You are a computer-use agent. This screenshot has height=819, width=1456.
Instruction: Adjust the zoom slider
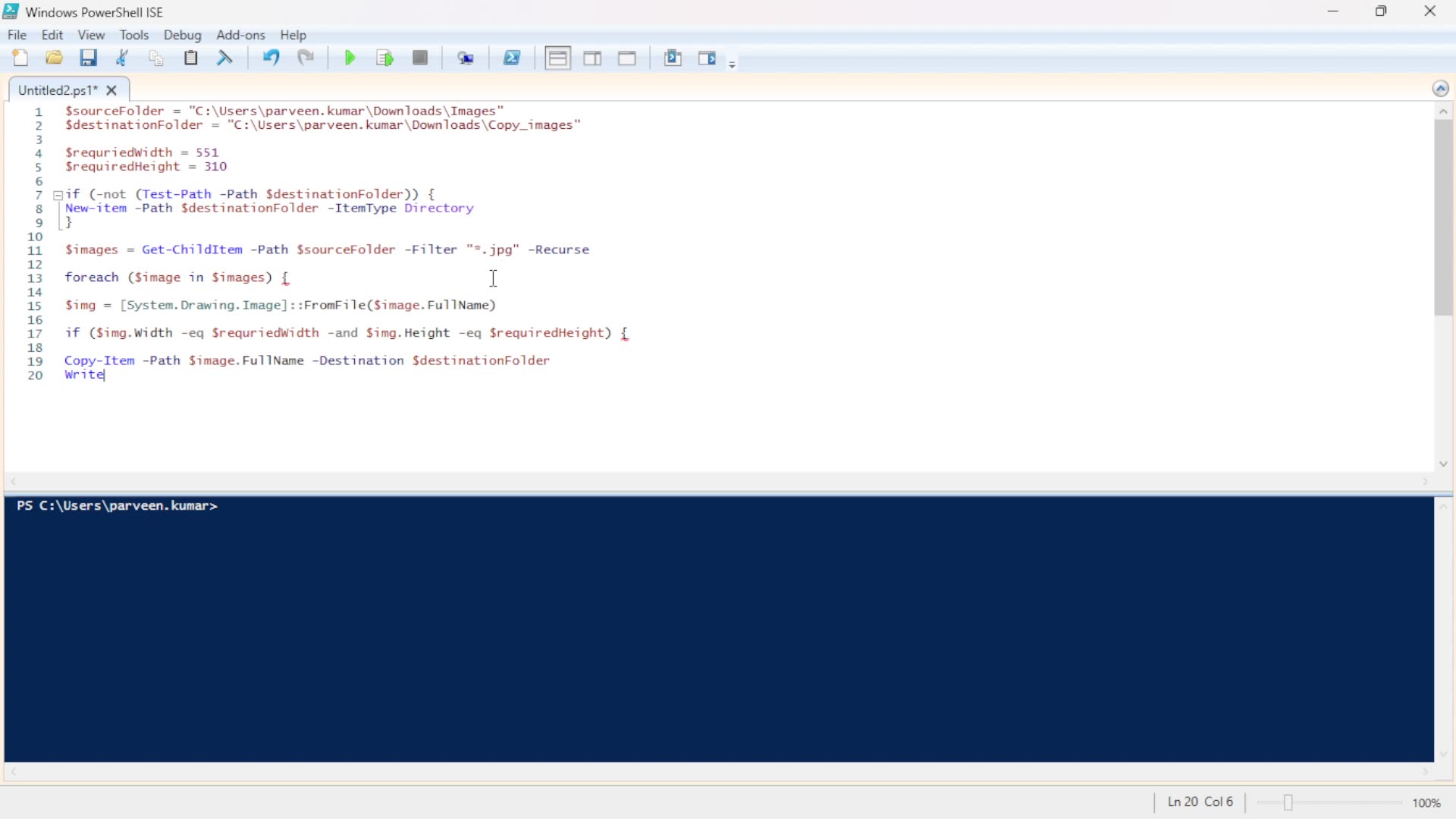[x=1289, y=802]
